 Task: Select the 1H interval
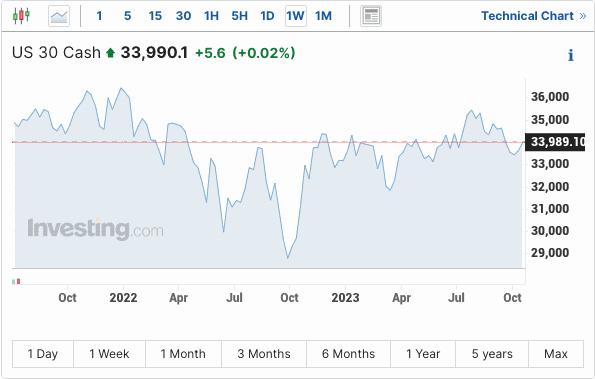click(x=211, y=16)
